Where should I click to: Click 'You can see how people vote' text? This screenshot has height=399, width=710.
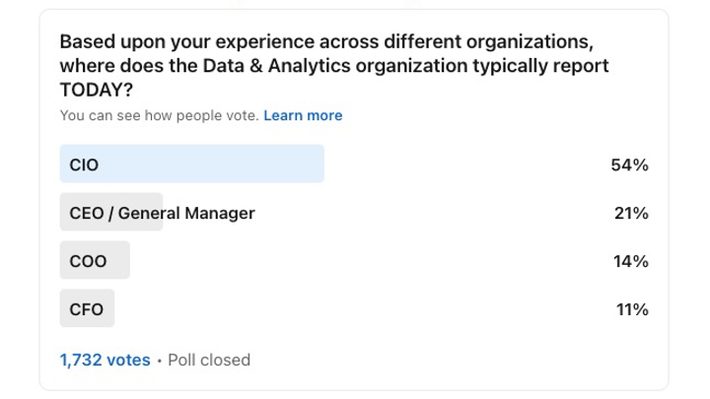click(159, 115)
